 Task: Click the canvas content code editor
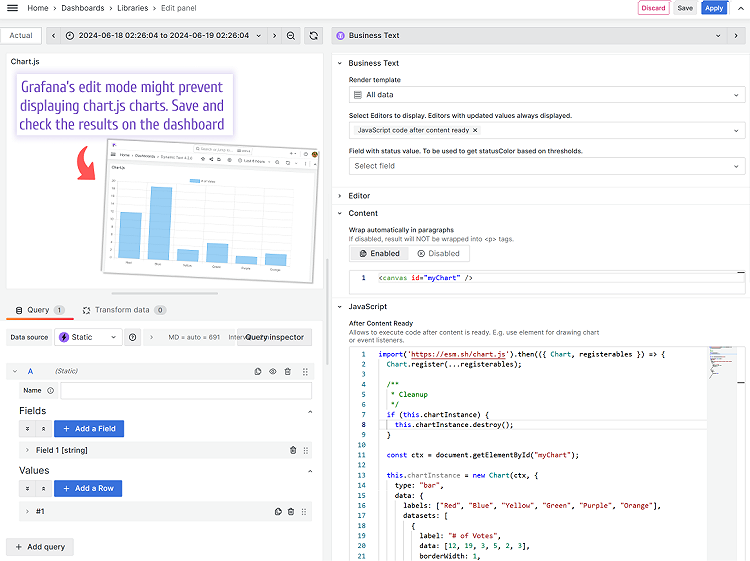coord(547,282)
